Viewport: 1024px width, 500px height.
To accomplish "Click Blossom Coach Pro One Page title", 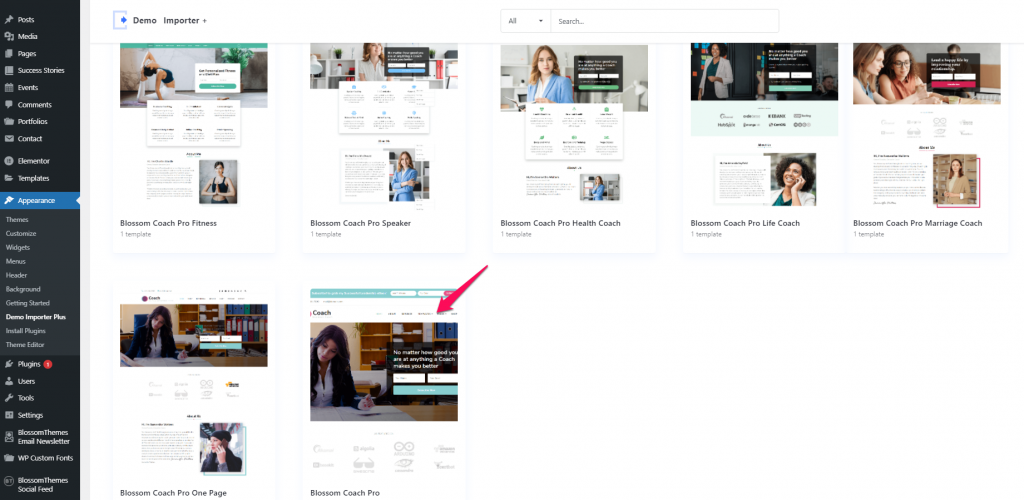I will (173, 493).
